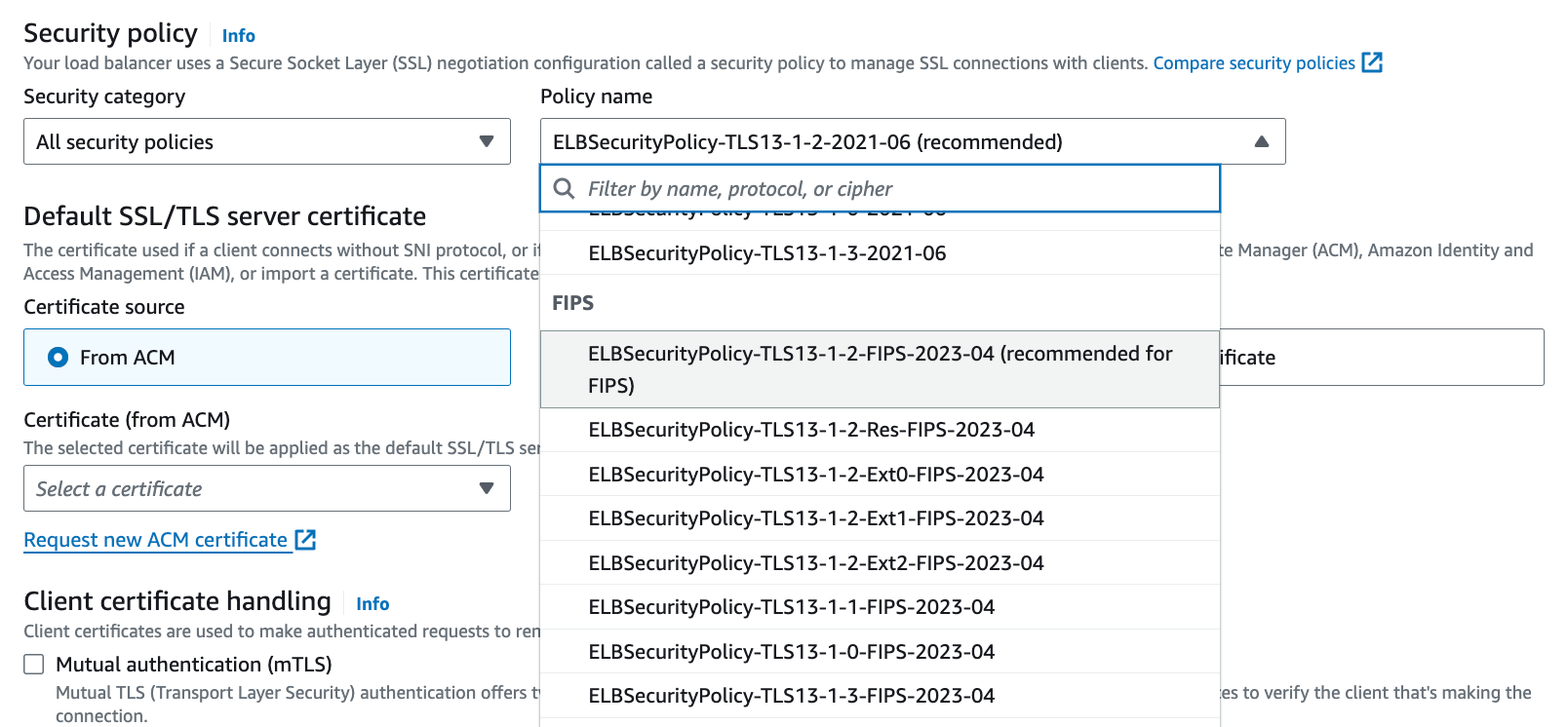Viewport: 1568px width, 727px height.
Task: Click external icon next to Request new ACM certificate
Action: (x=305, y=539)
